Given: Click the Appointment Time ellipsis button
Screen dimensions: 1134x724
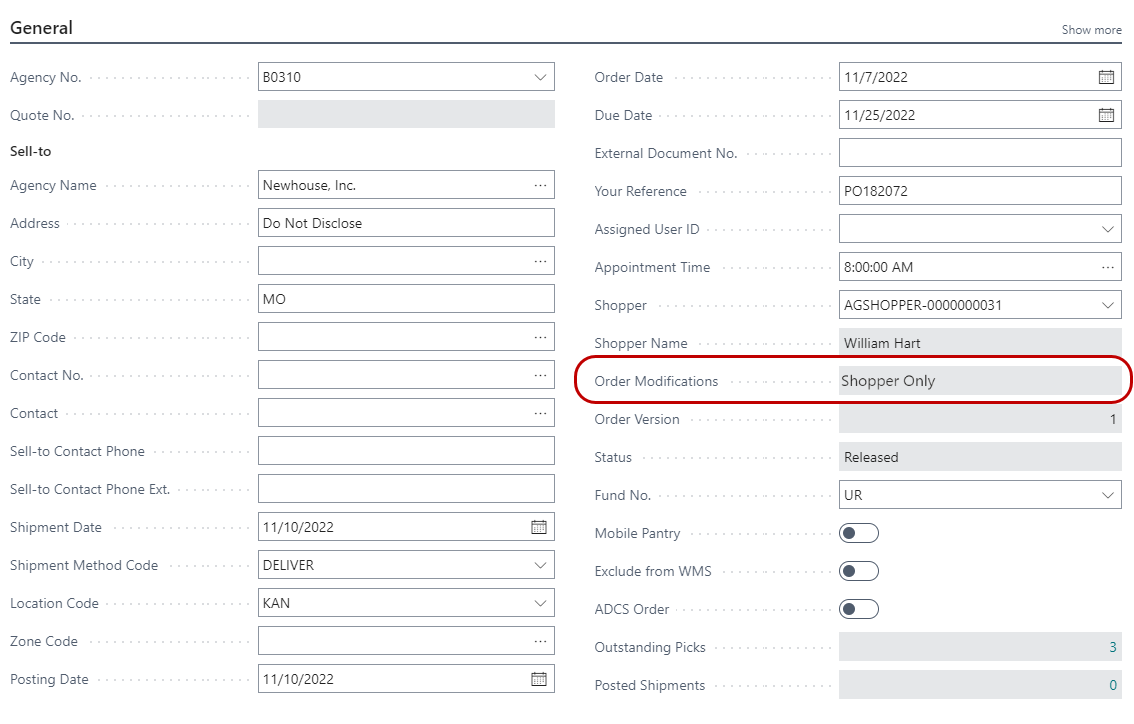Looking at the screenshot, I should tap(1107, 267).
